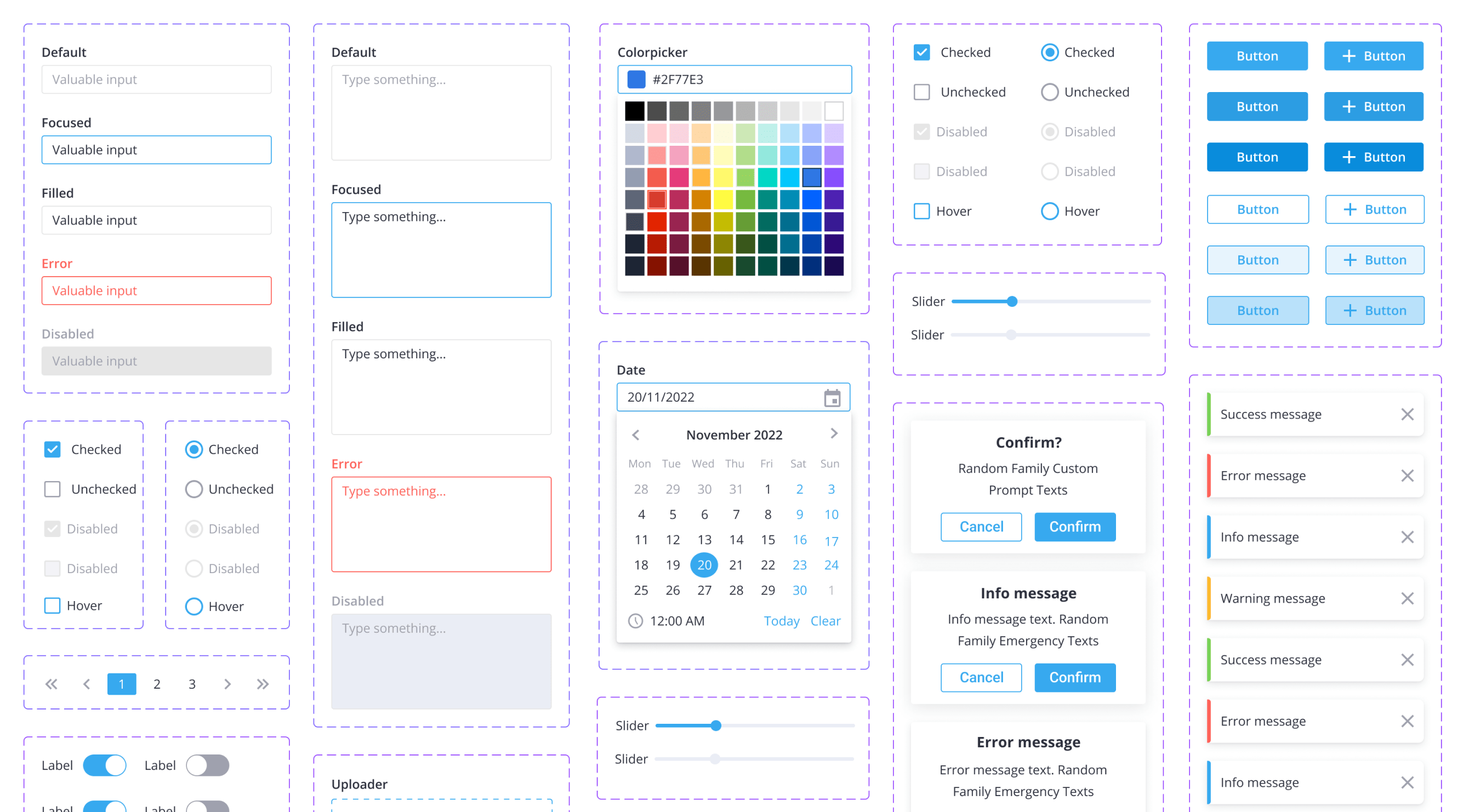Click the November 2022 month title
Viewport: 1469px width, 812px height.
click(734, 435)
